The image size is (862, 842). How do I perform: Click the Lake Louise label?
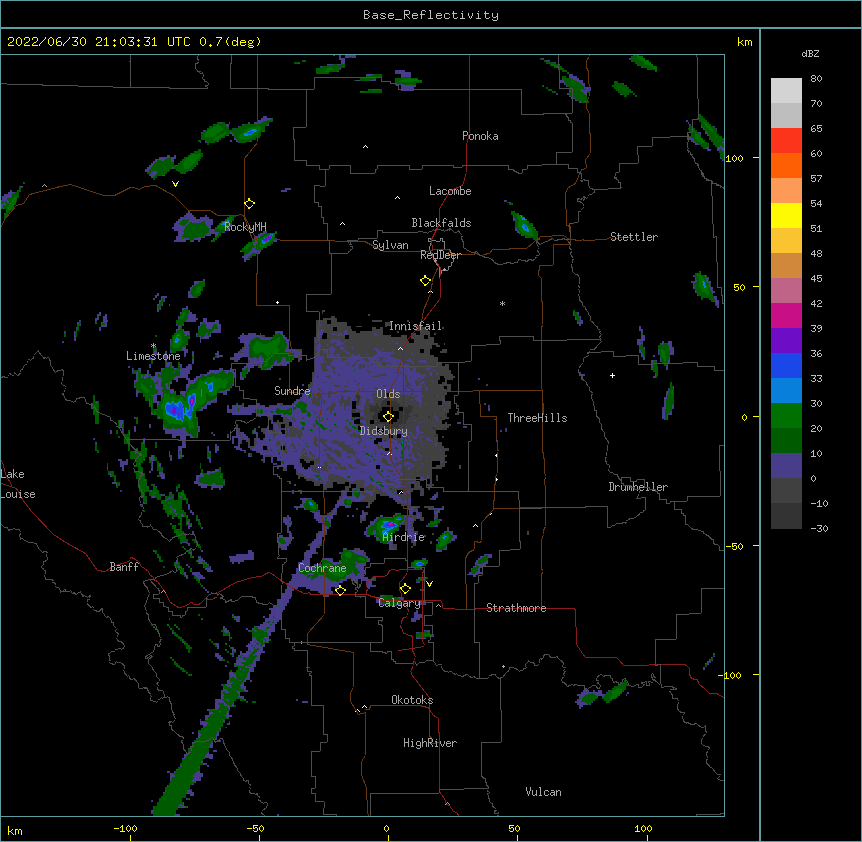pos(18,484)
